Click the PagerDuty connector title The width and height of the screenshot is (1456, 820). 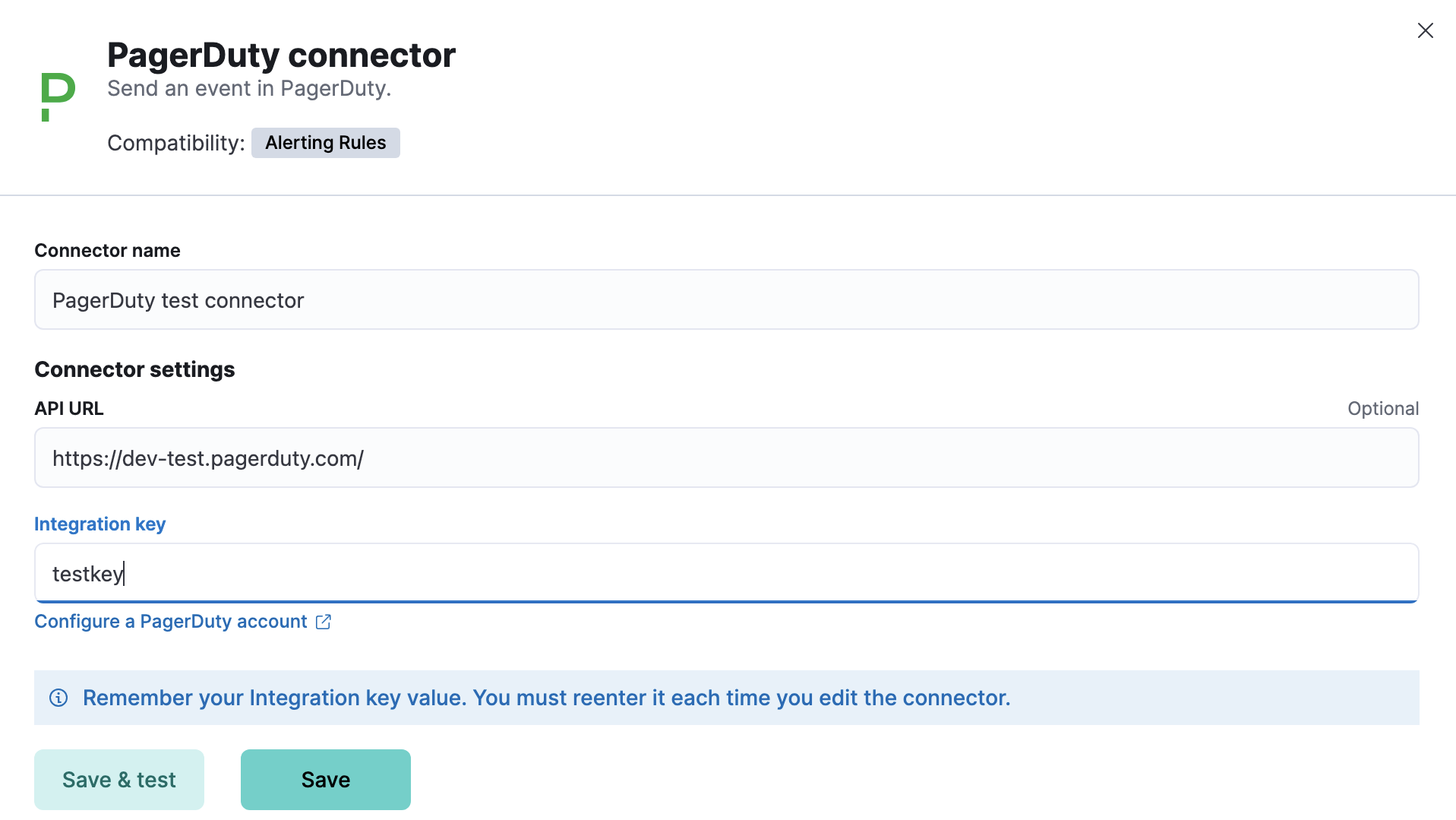(281, 54)
